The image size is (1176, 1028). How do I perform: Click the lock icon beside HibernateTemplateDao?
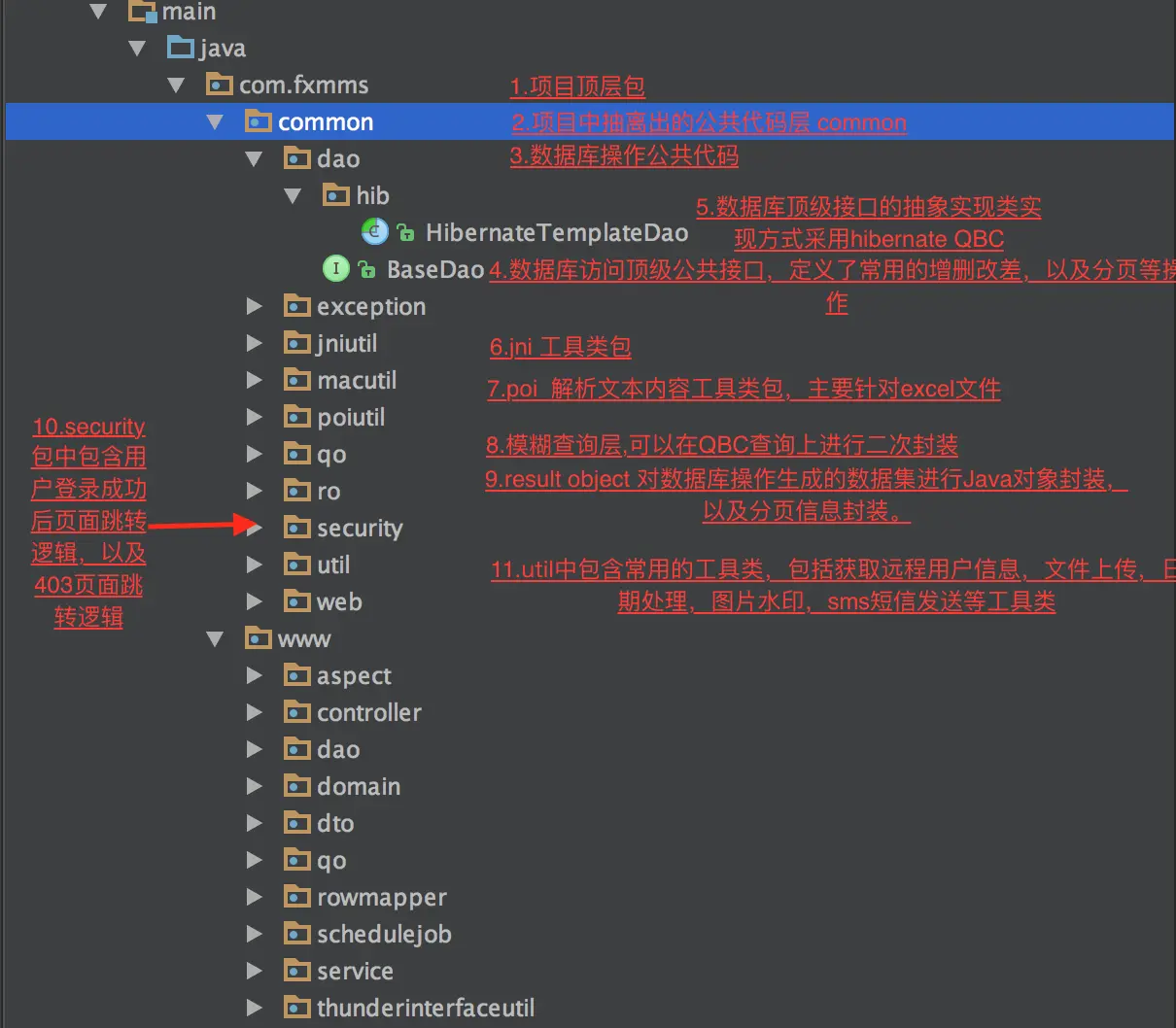405,232
